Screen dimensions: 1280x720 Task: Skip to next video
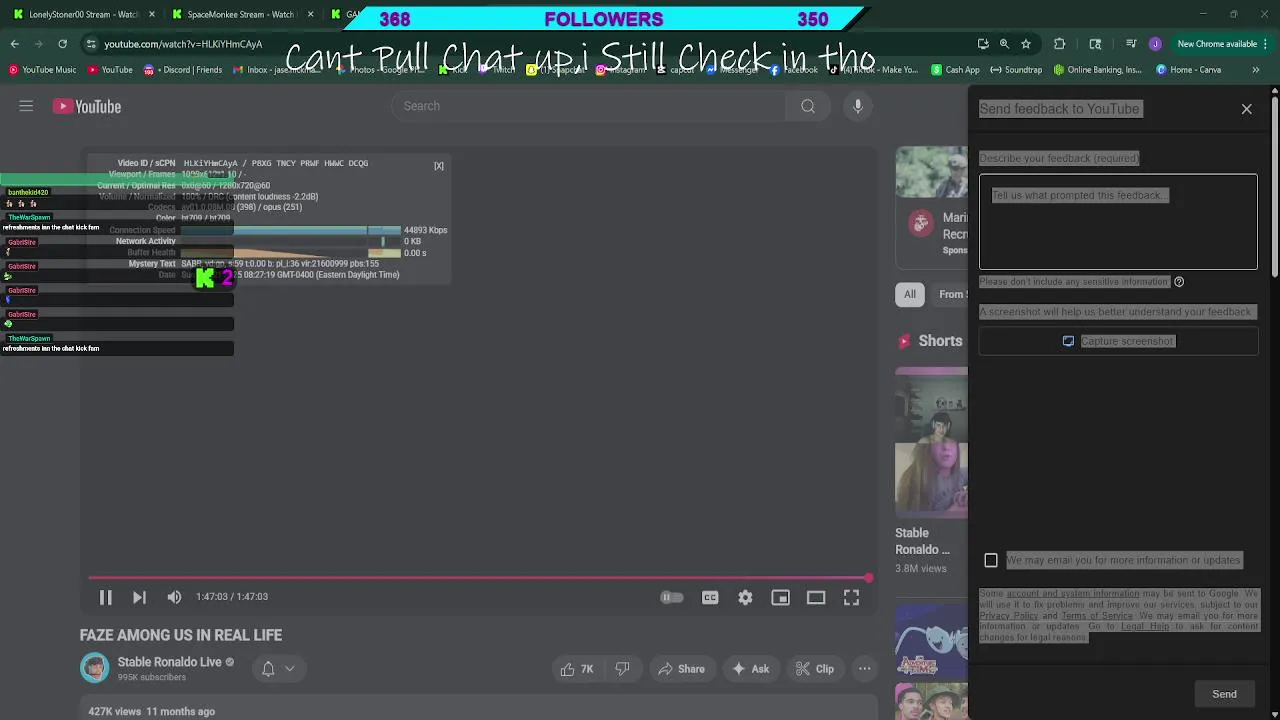pos(139,597)
